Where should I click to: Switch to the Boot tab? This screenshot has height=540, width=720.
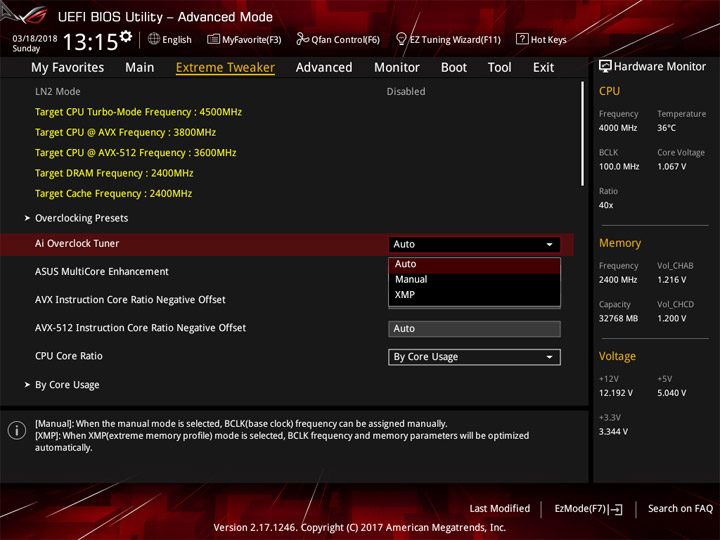tap(454, 68)
